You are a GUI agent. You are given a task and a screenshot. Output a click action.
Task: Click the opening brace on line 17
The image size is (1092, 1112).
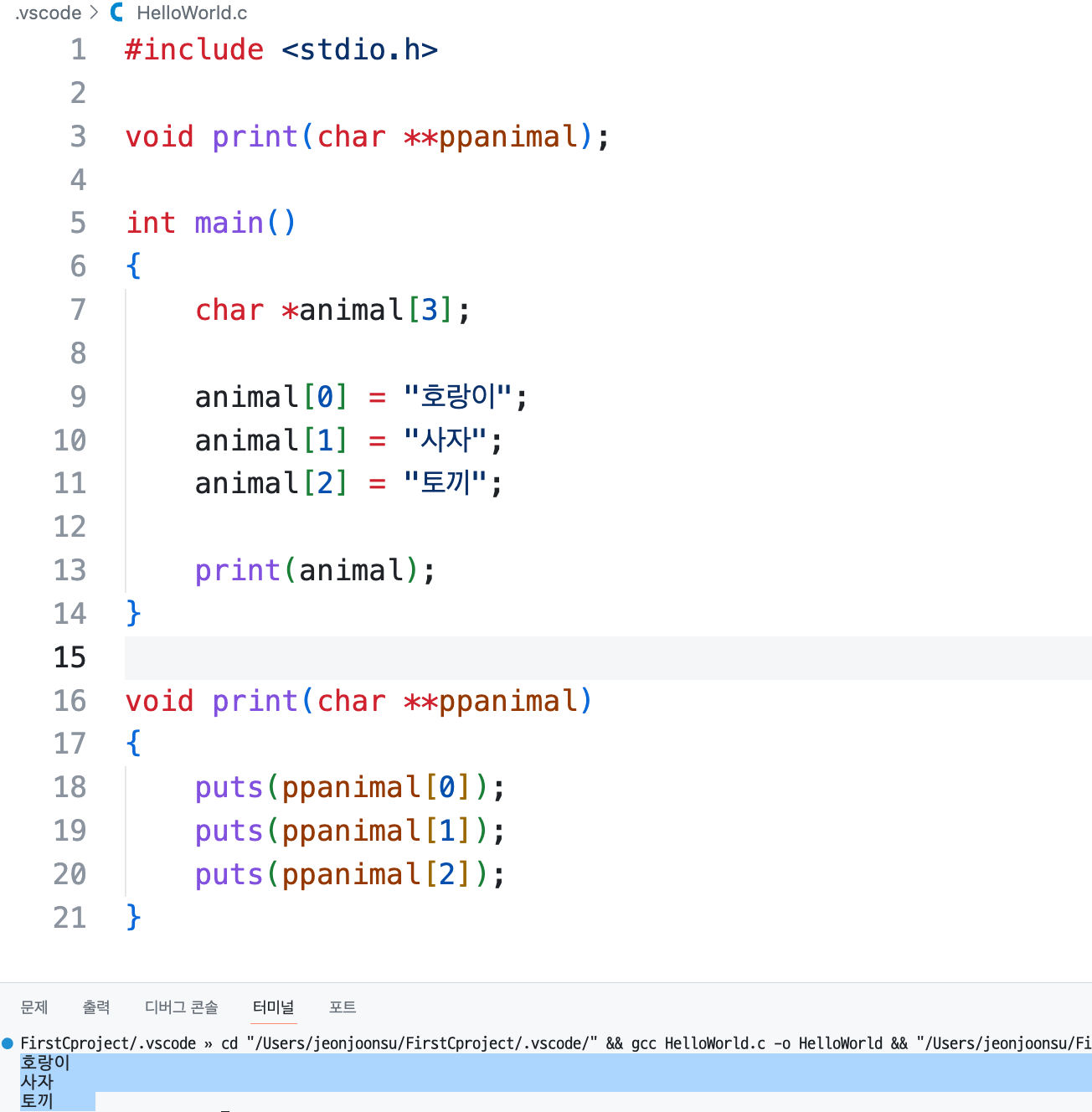133,744
